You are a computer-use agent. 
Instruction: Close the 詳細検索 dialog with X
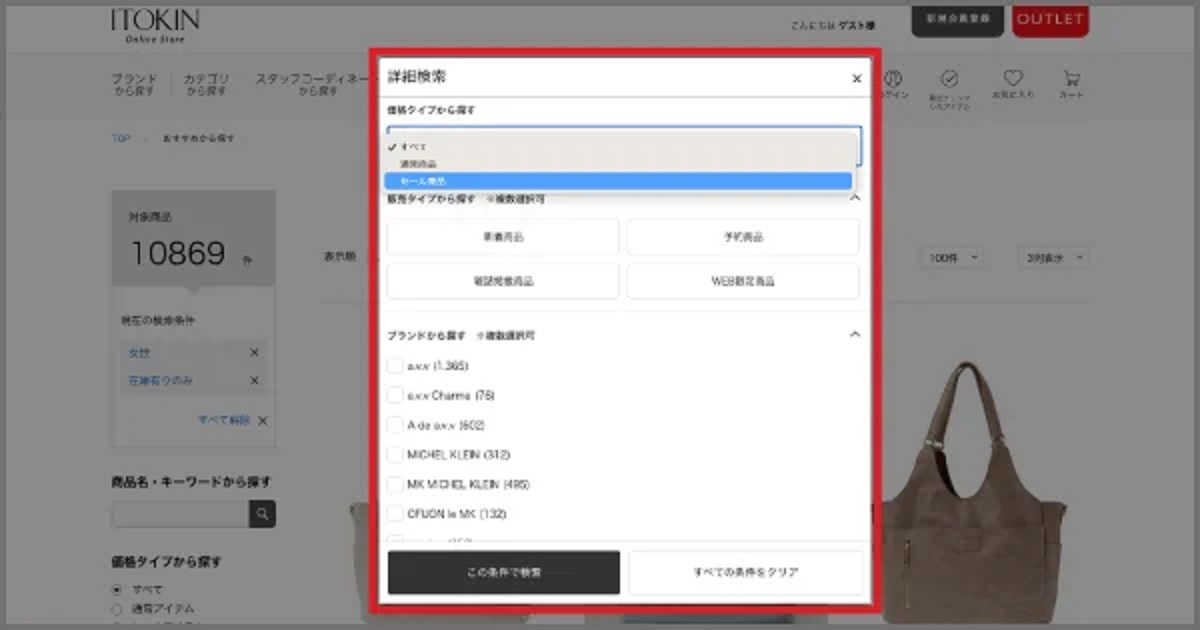[856, 79]
